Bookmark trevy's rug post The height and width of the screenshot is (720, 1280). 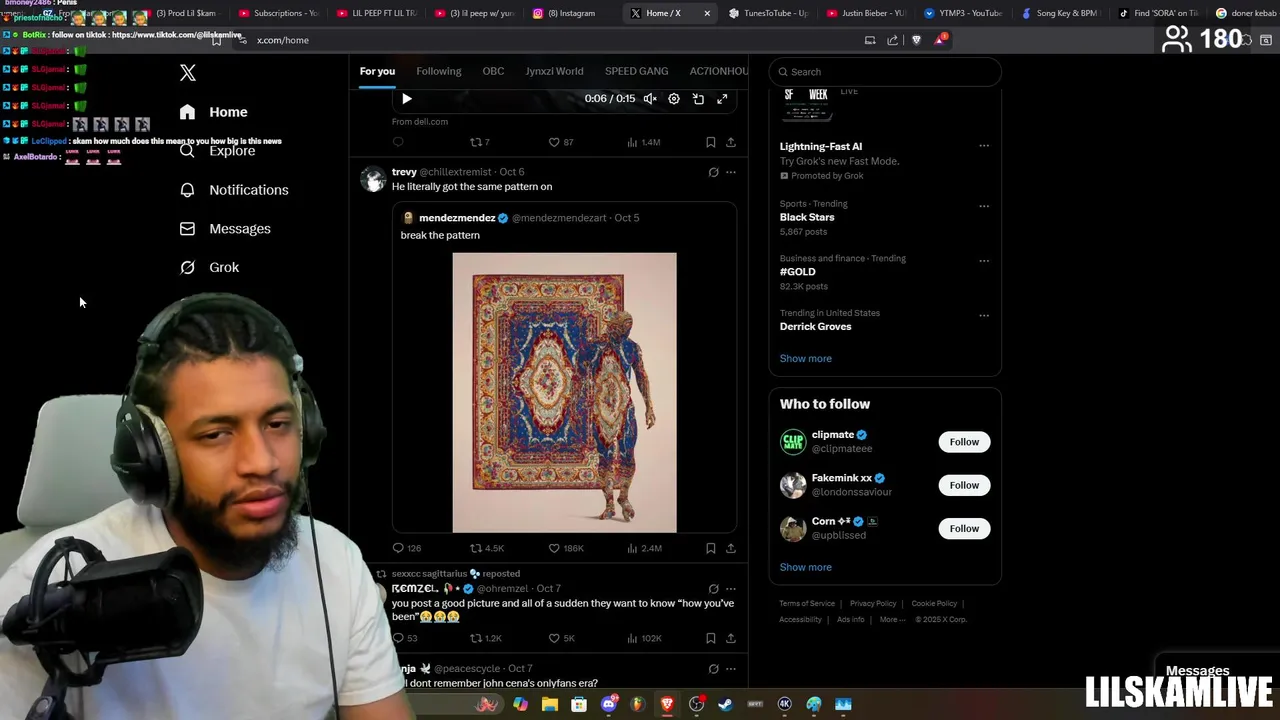(710, 548)
